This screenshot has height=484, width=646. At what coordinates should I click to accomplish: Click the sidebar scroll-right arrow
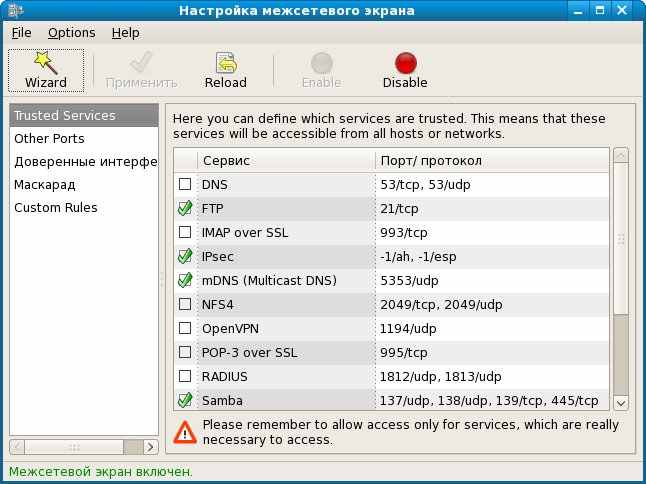click(x=151, y=447)
